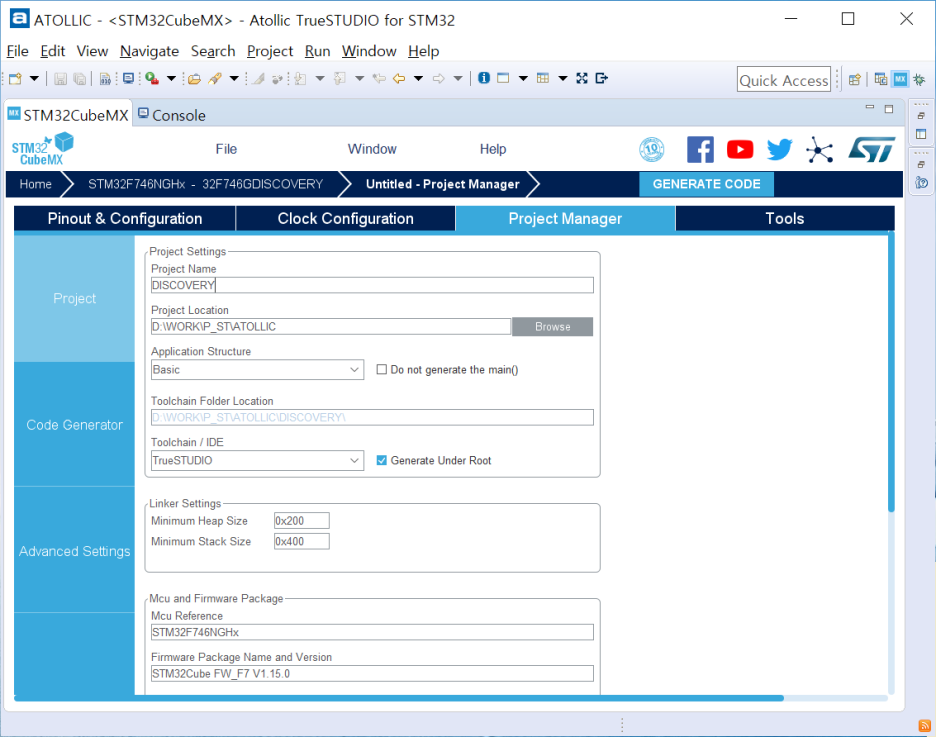Open the CubeMX inner Help menu

[x=493, y=149]
